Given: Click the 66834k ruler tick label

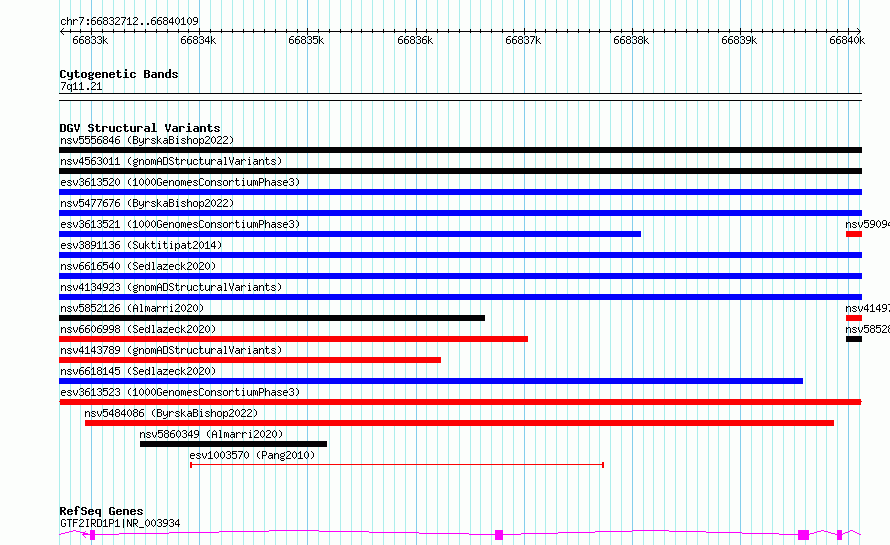Looking at the screenshot, I should coord(198,40).
